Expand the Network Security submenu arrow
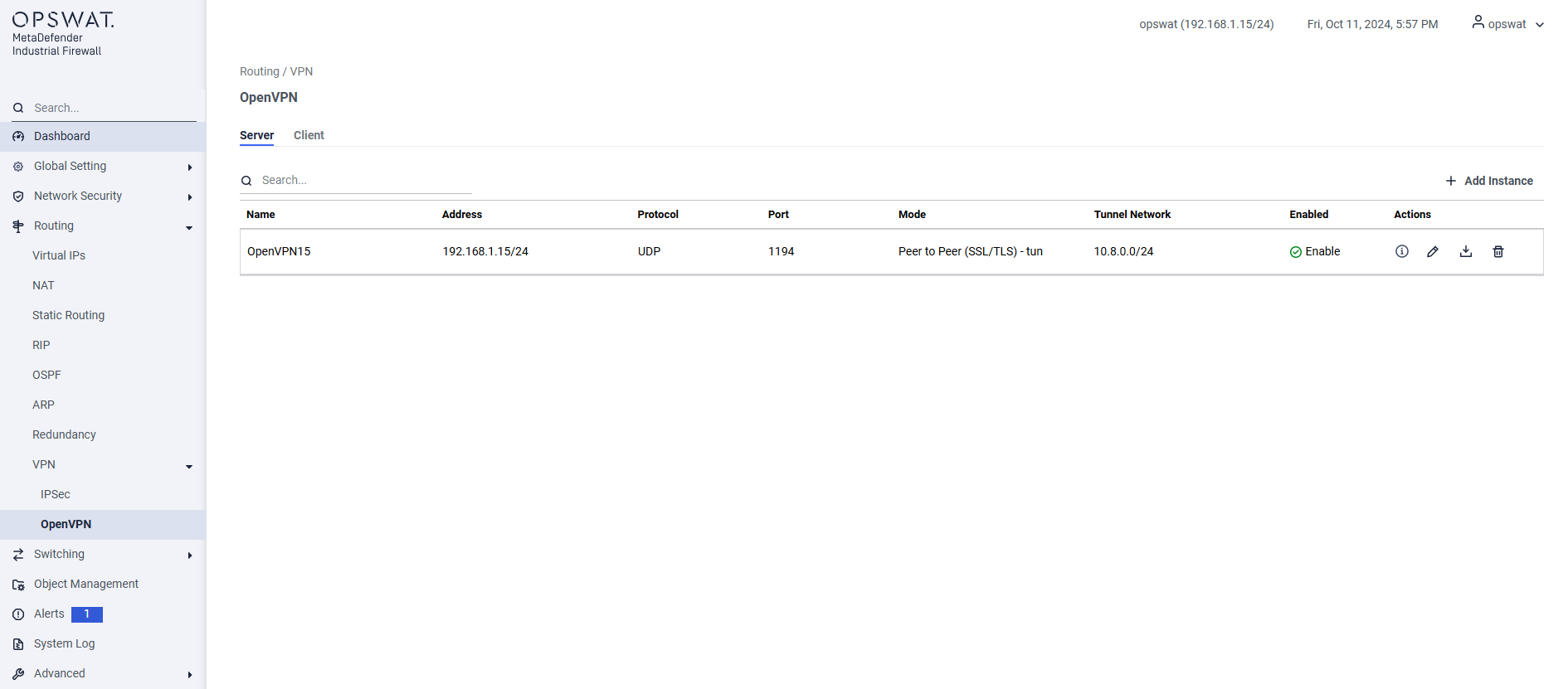1568x689 pixels. [190, 197]
